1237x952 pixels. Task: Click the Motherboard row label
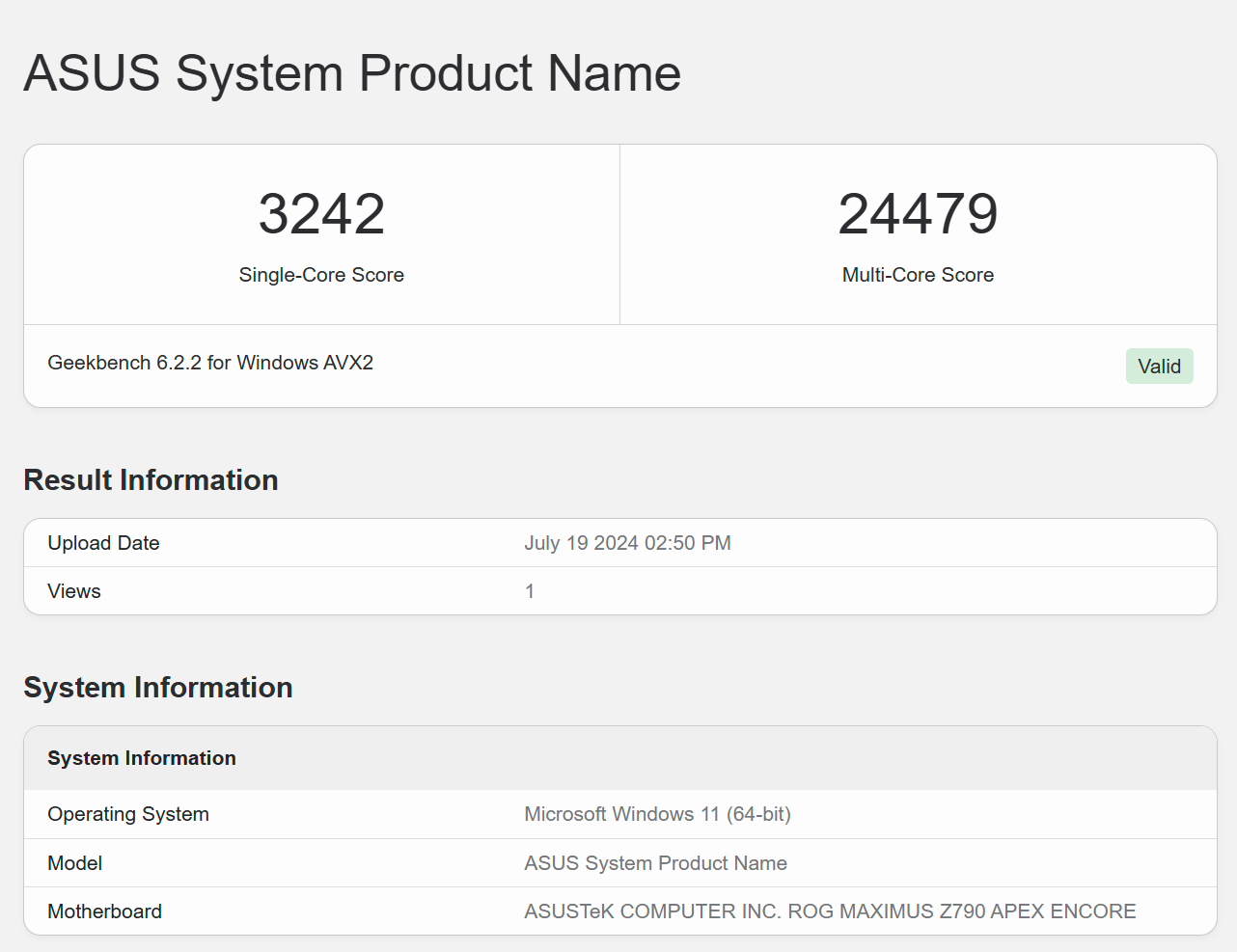(105, 911)
